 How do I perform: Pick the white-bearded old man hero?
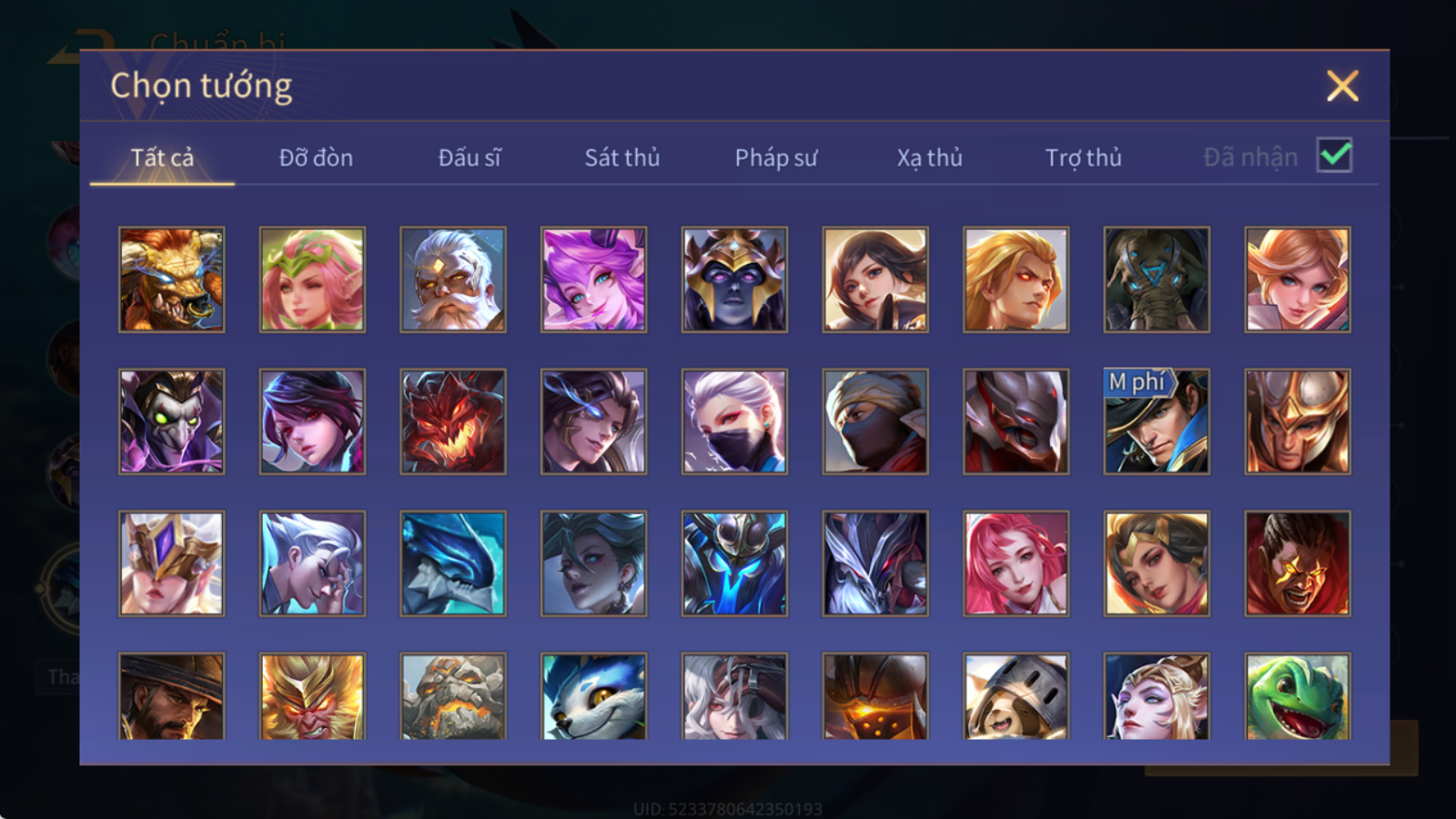453,279
